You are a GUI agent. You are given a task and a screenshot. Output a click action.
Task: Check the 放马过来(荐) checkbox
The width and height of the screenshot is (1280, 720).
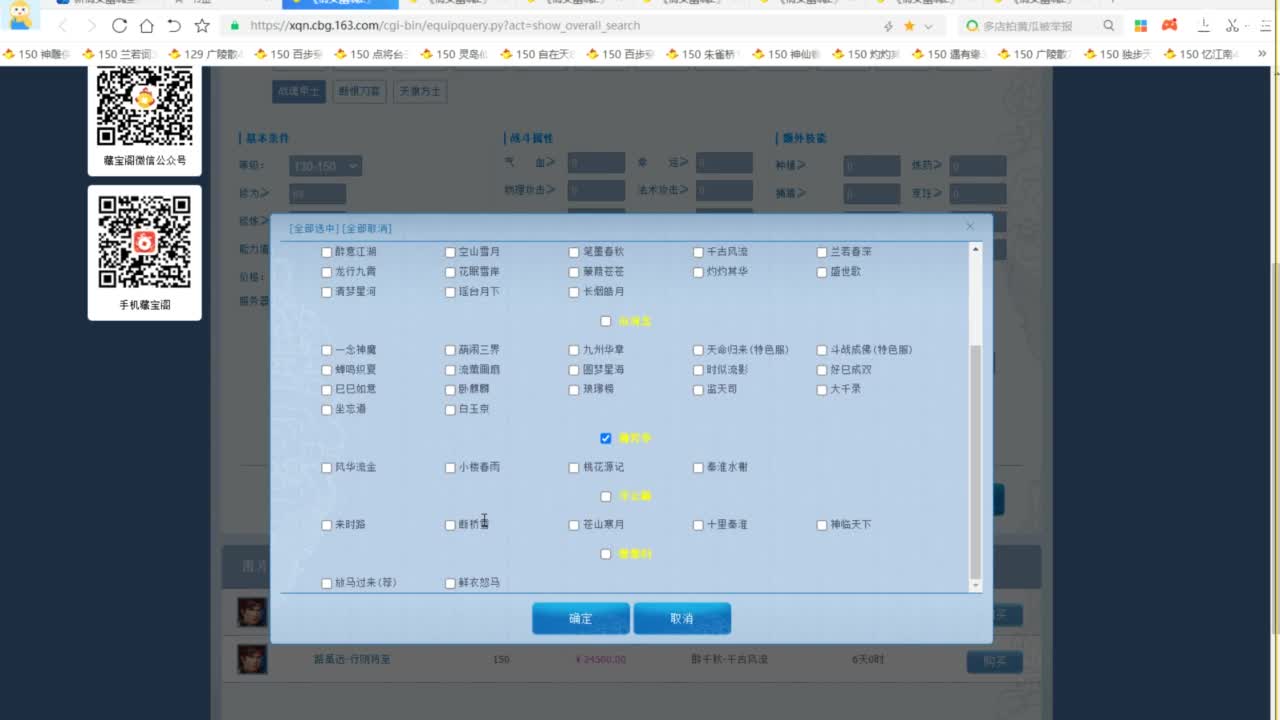(x=327, y=583)
